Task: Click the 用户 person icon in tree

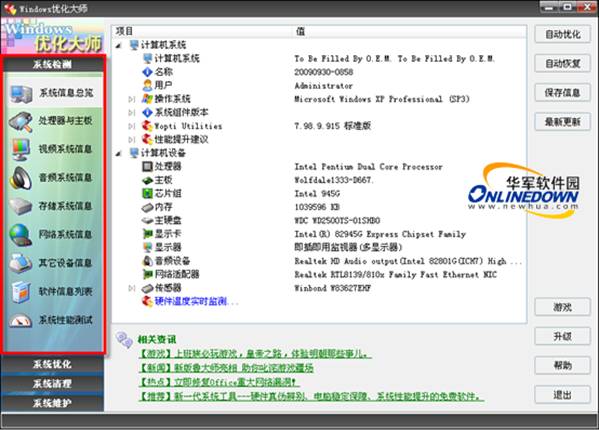Action: [147, 85]
